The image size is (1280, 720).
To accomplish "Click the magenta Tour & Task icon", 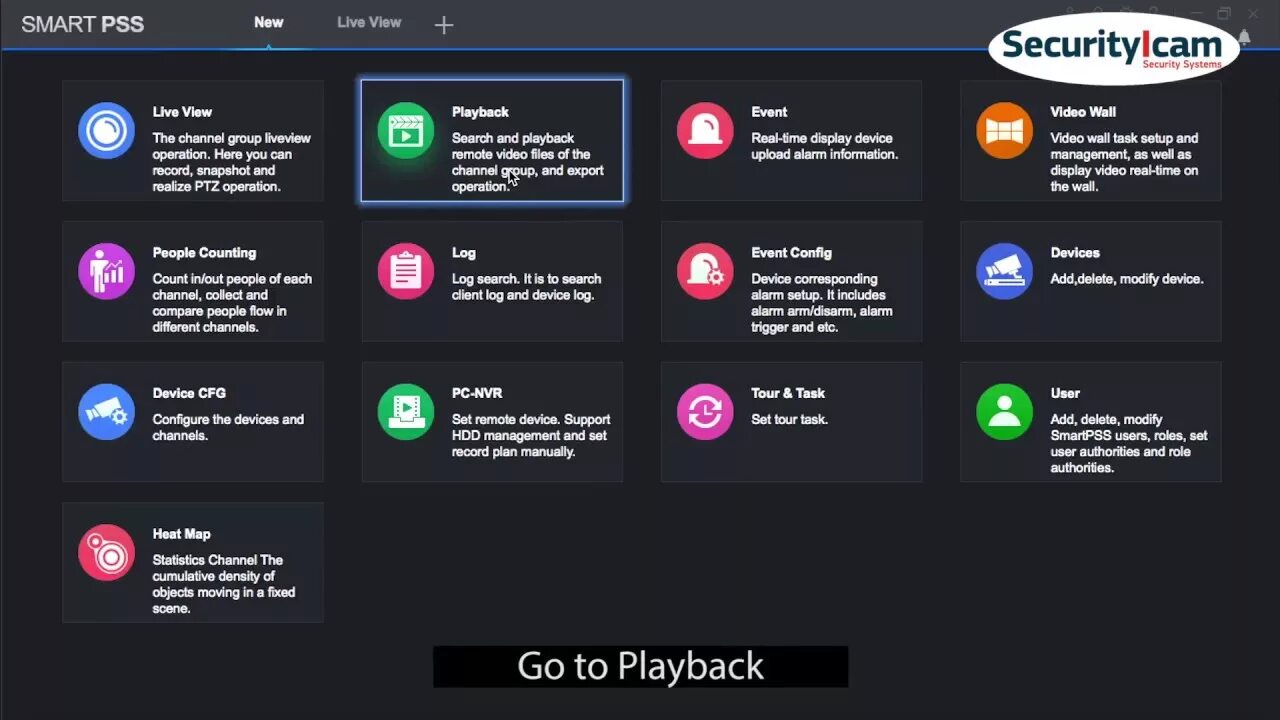I will pyautogui.click(x=705, y=412).
